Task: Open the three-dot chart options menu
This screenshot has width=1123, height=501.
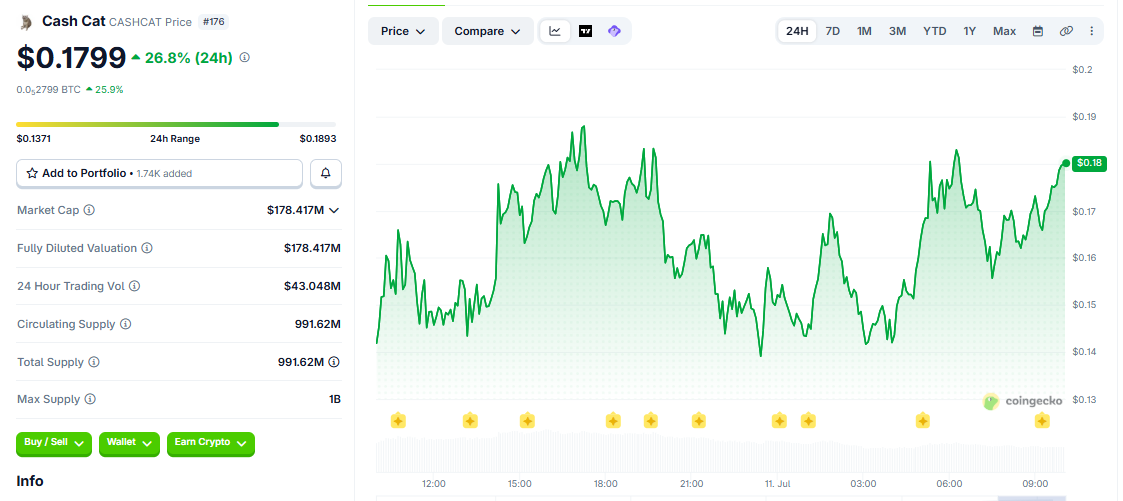Action: coord(1091,31)
